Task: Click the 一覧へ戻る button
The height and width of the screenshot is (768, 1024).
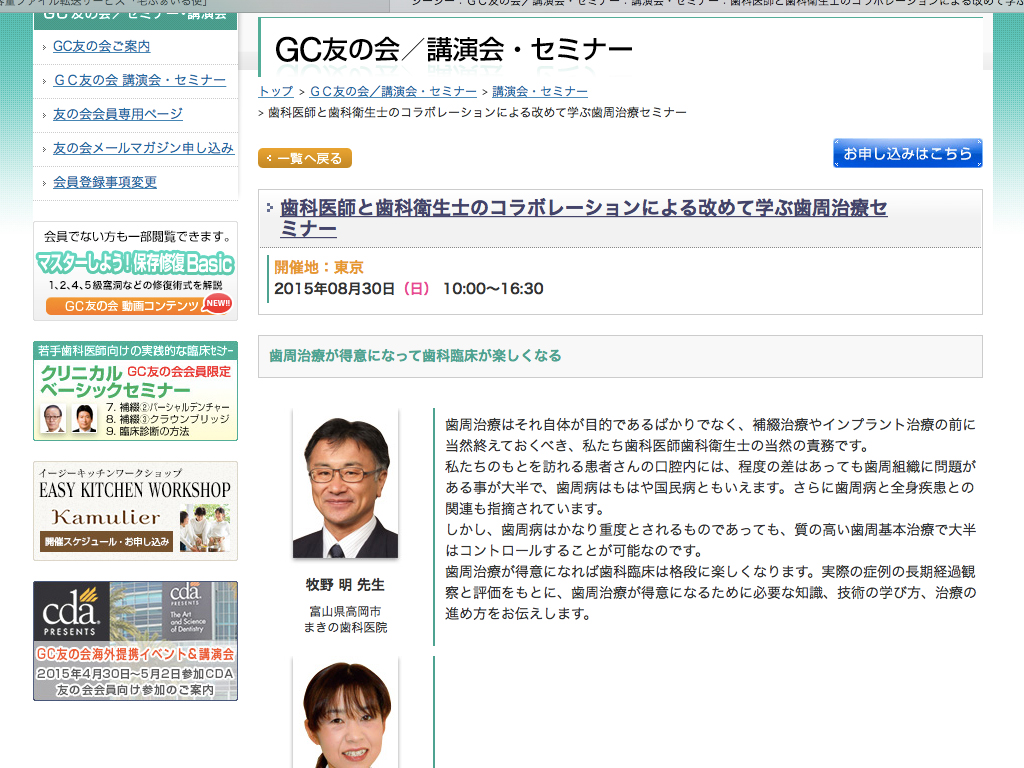Action: tap(305, 158)
